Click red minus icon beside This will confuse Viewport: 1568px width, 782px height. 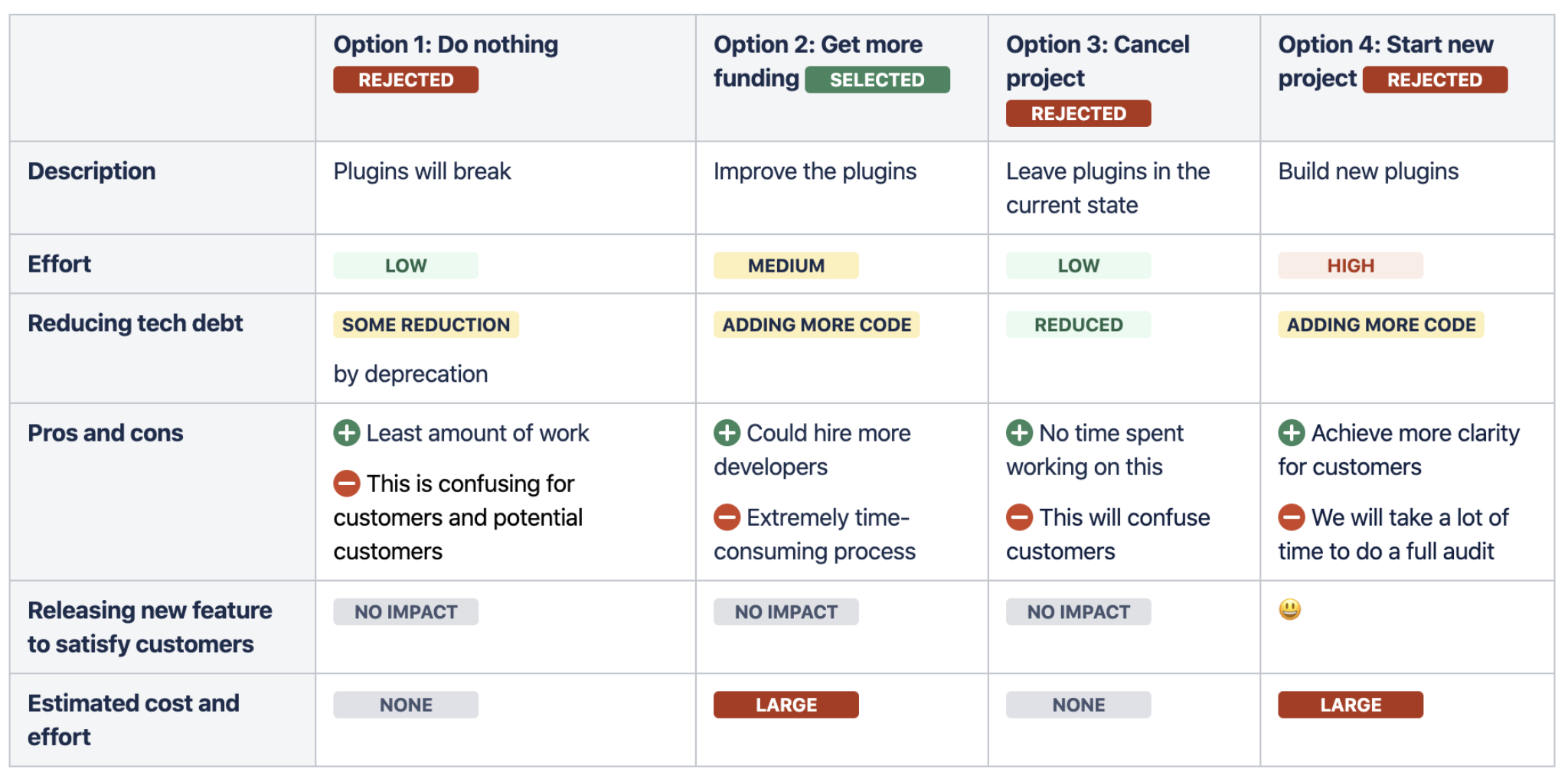tap(1019, 517)
